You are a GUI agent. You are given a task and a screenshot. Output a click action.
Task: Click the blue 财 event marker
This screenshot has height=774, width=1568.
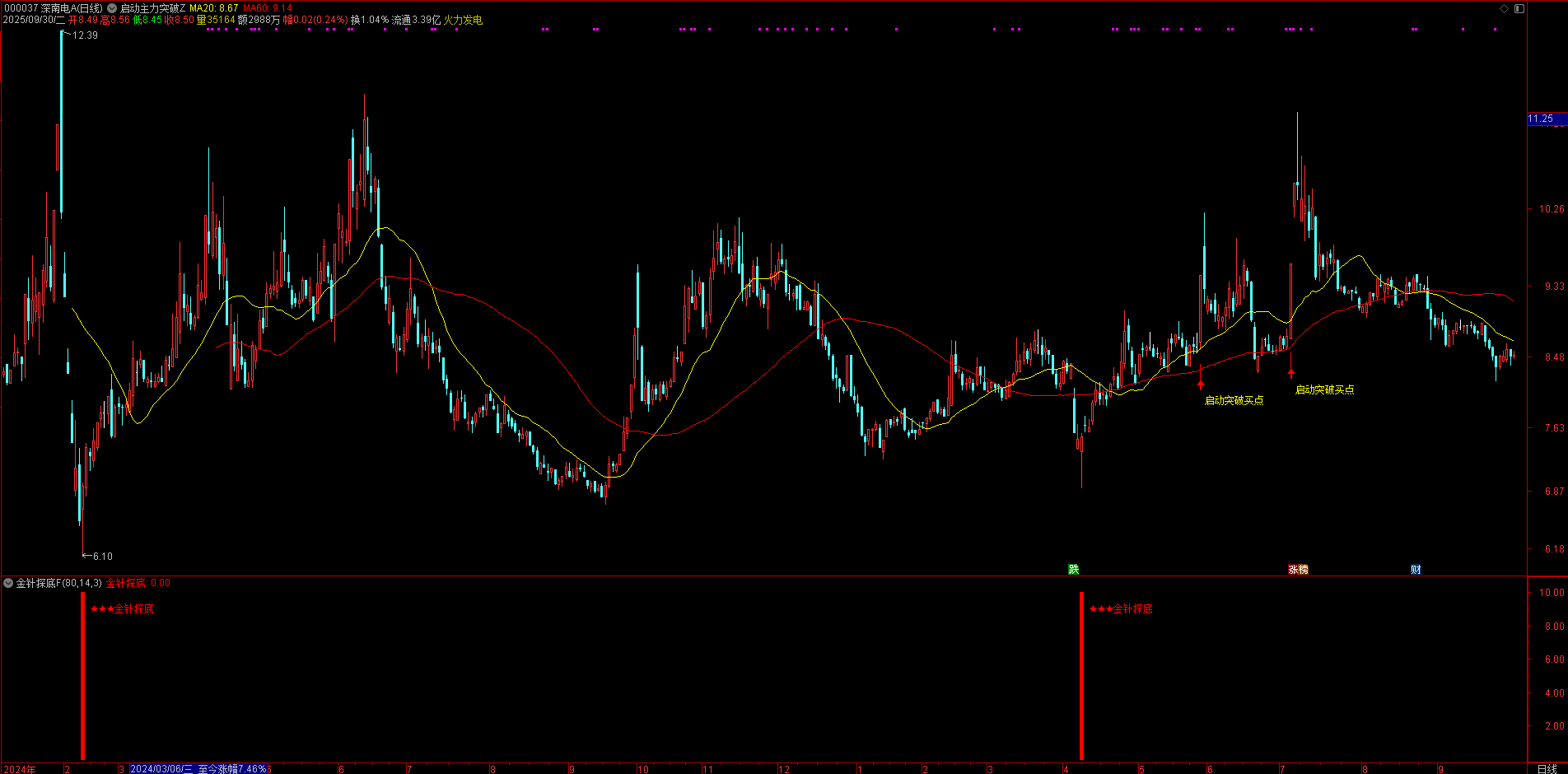(x=1415, y=569)
